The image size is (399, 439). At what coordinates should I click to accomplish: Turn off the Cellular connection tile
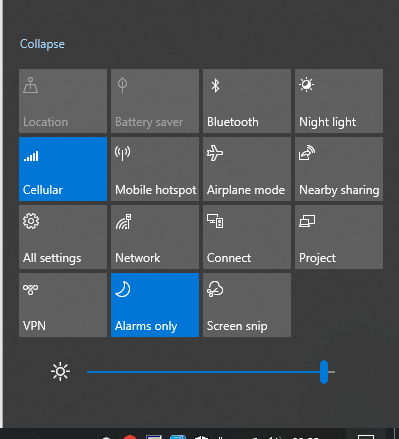63,169
